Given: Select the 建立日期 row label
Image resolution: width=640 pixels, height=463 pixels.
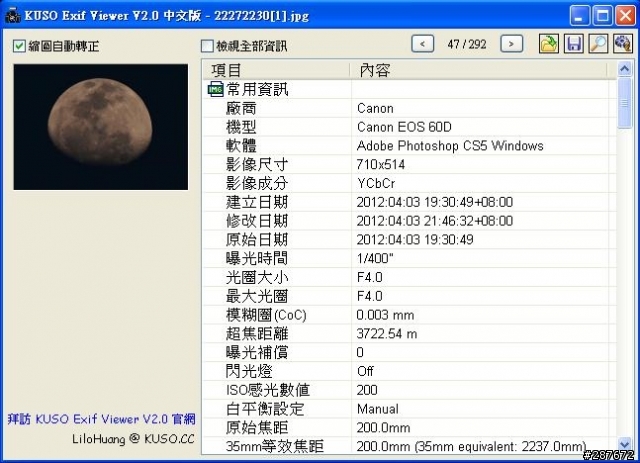Looking at the screenshot, I should point(257,202).
